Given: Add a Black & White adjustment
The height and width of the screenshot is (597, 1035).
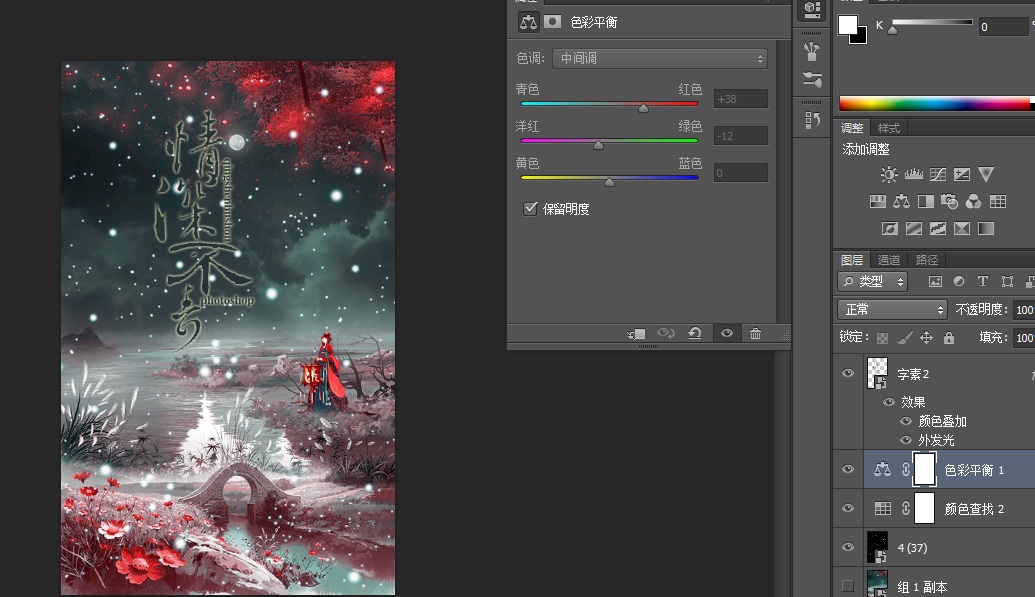Looking at the screenshot, I should point(925,201).
